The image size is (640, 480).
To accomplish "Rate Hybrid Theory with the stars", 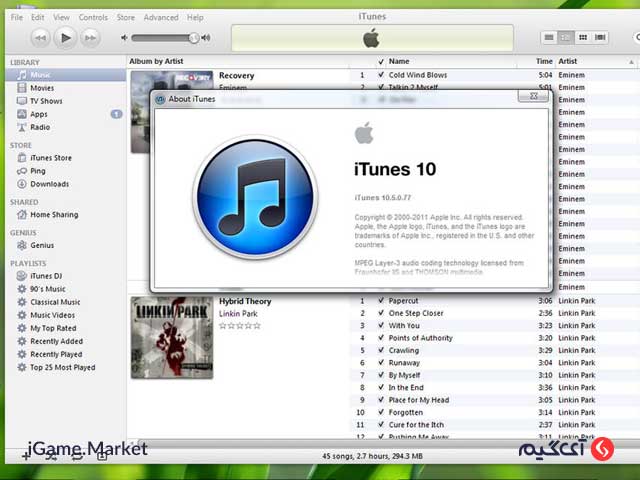I will point(240,326).
